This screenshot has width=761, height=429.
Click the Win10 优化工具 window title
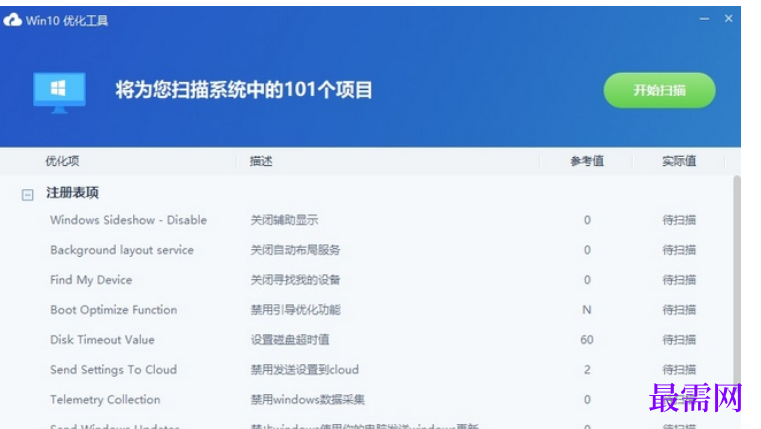pyautogui.click(x=67, y=20)
